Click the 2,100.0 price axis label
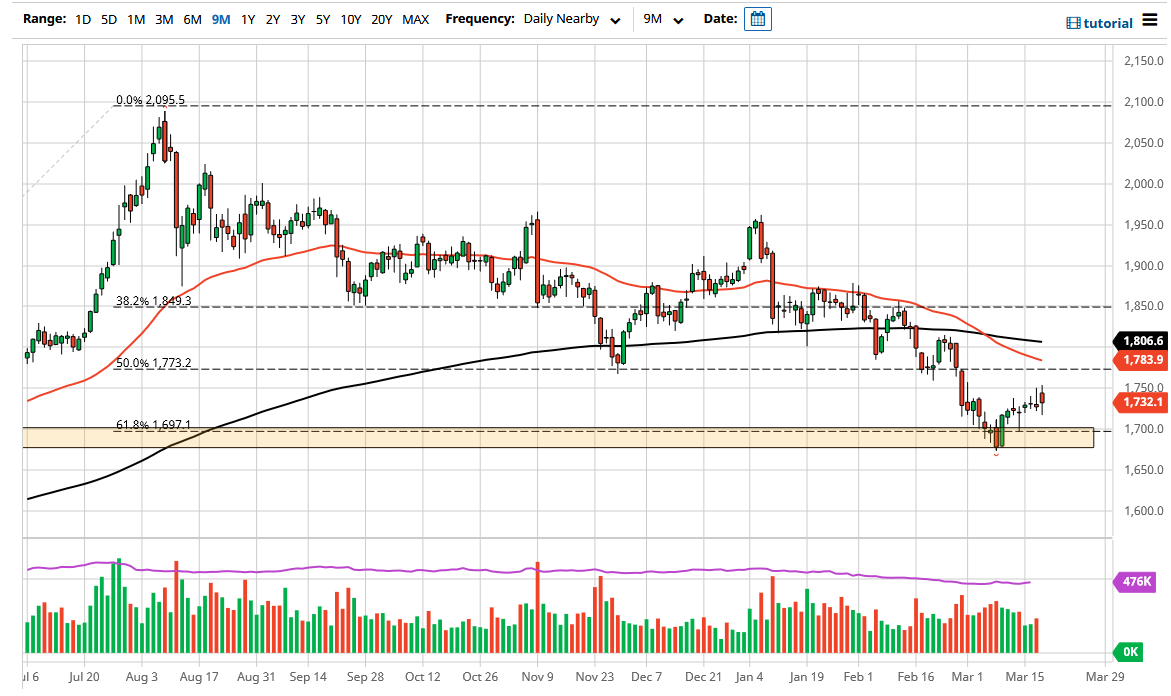Viewport: 1171px width, 696px height. [x=1143, y=102]
